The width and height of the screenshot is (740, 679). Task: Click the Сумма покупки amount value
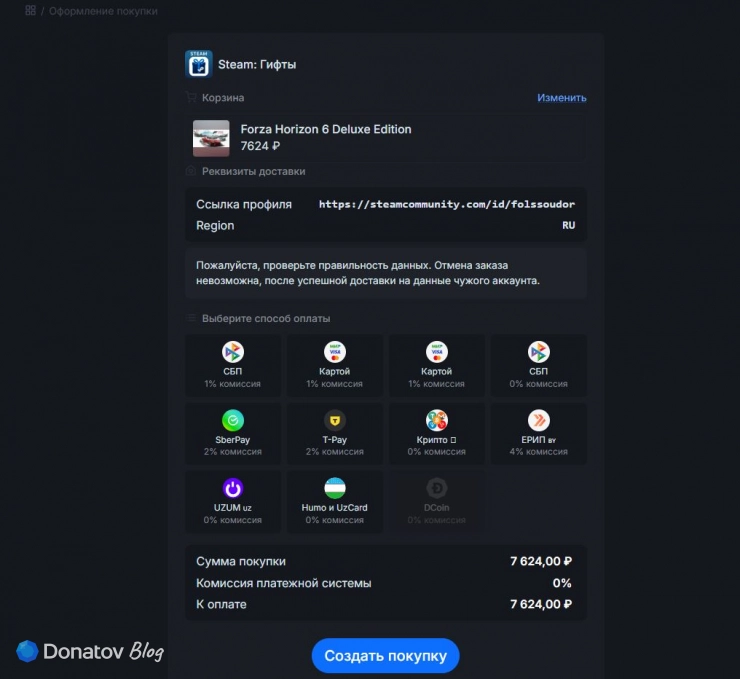pyautogui.click(x=541, y=562)
